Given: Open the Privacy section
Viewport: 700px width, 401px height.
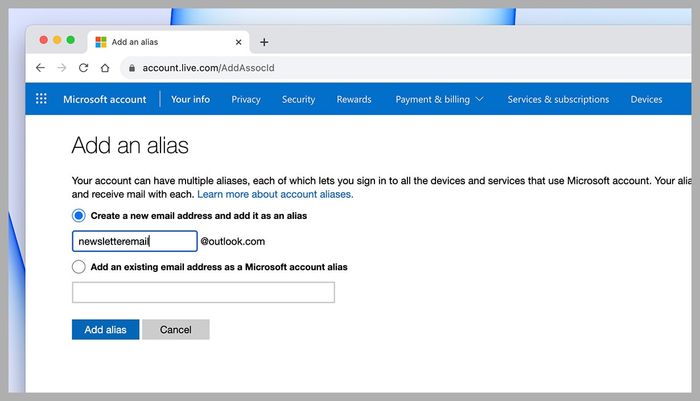Looking at the screenshot, I should click(x=246, y=99).
